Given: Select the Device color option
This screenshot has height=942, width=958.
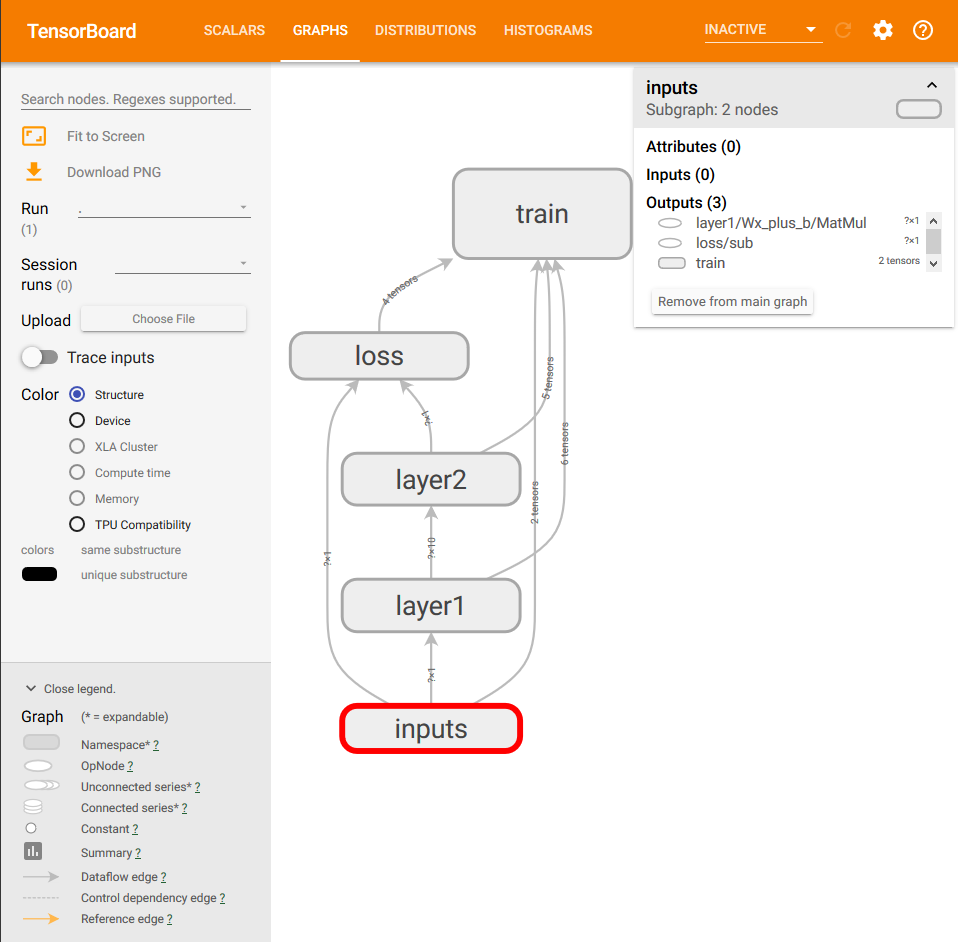Looking at the screenshot, I should pyautogui.click(x=77, y=420).
